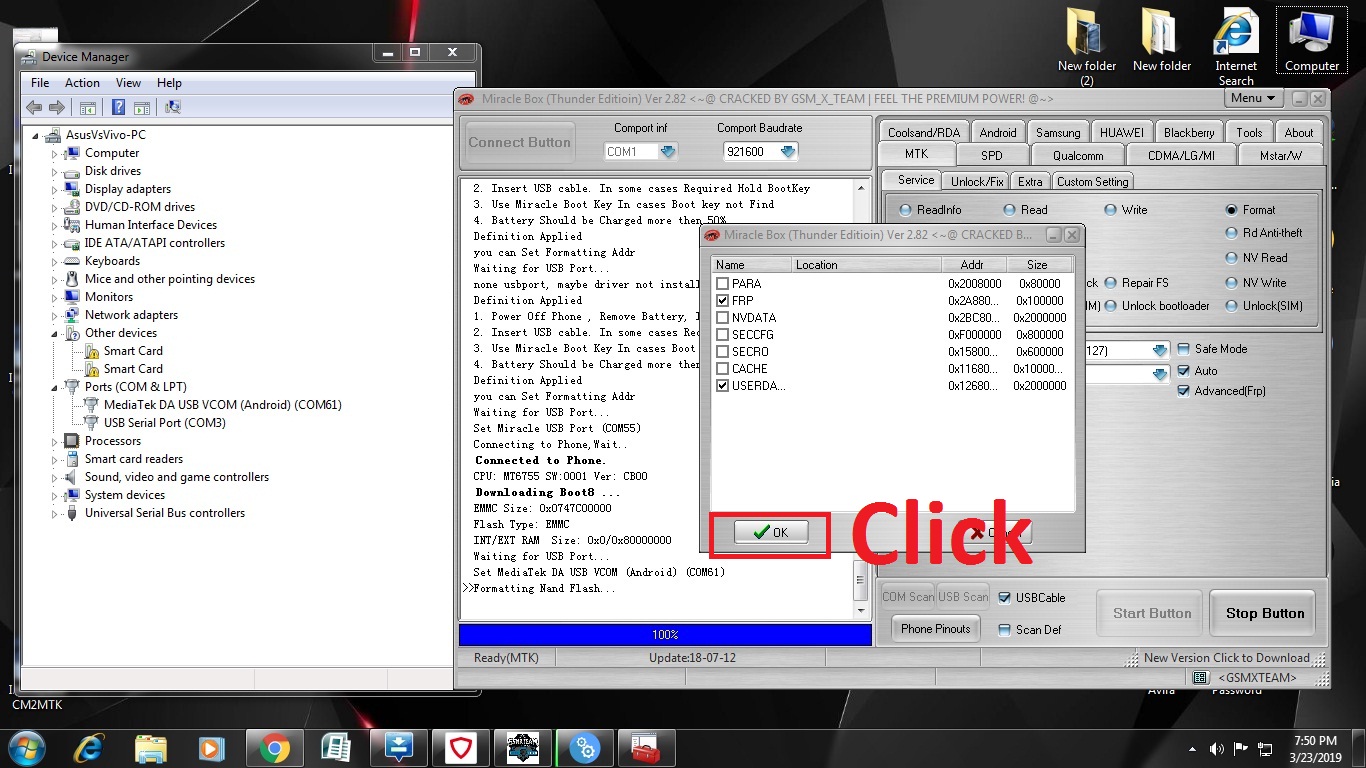Viewport: 1366px width, 768px height.
Task: Tick the SECCFG partition checkbox
Action: coord(723,335)
